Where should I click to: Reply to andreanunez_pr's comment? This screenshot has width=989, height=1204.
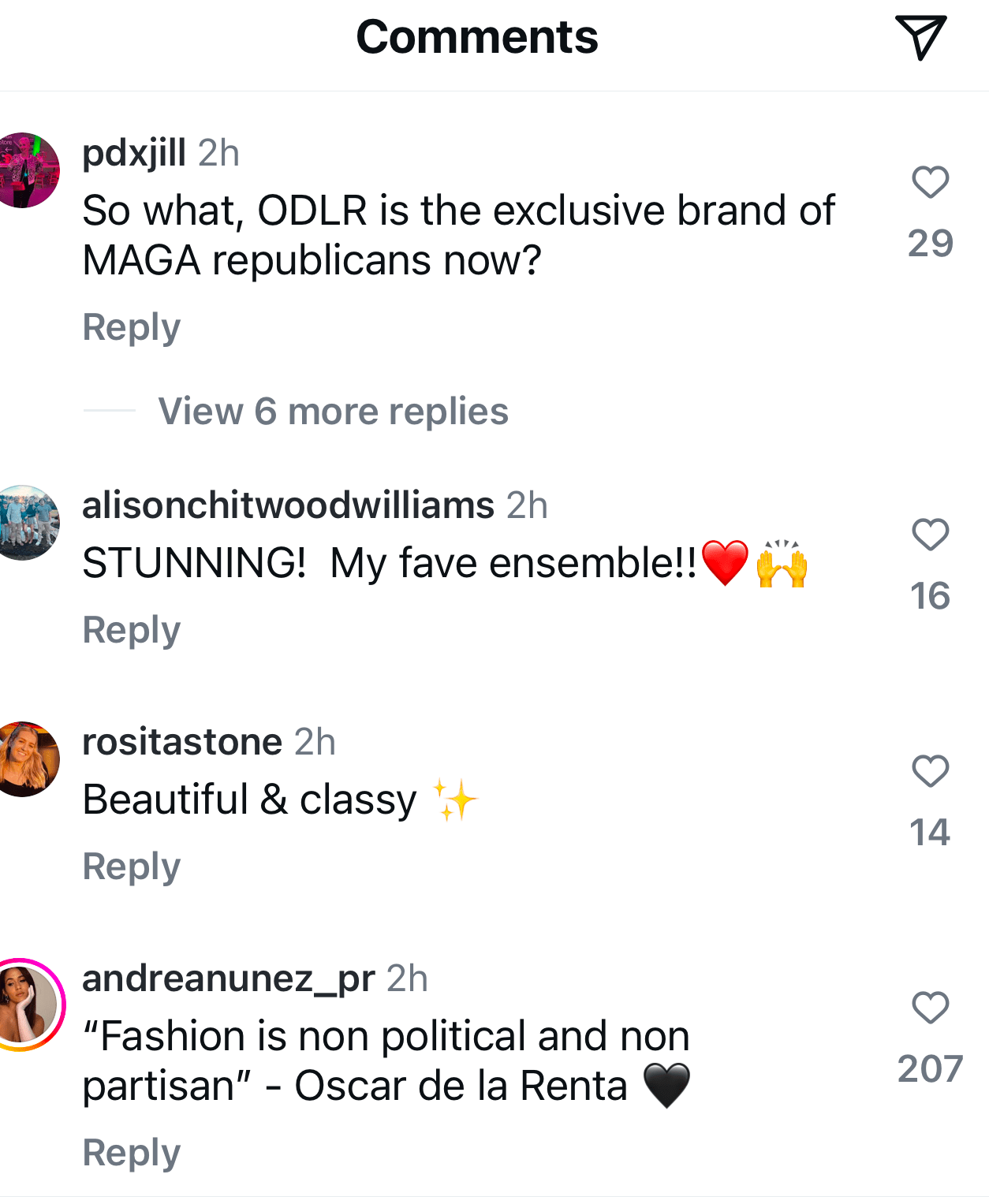132,1153
